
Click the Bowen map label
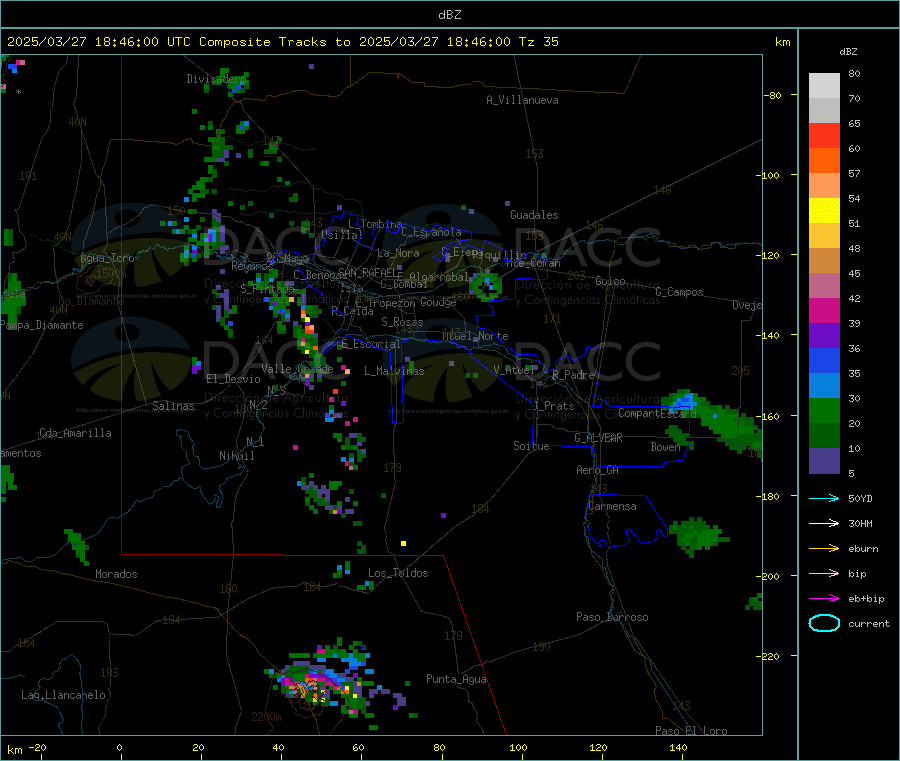coord(665,446)
